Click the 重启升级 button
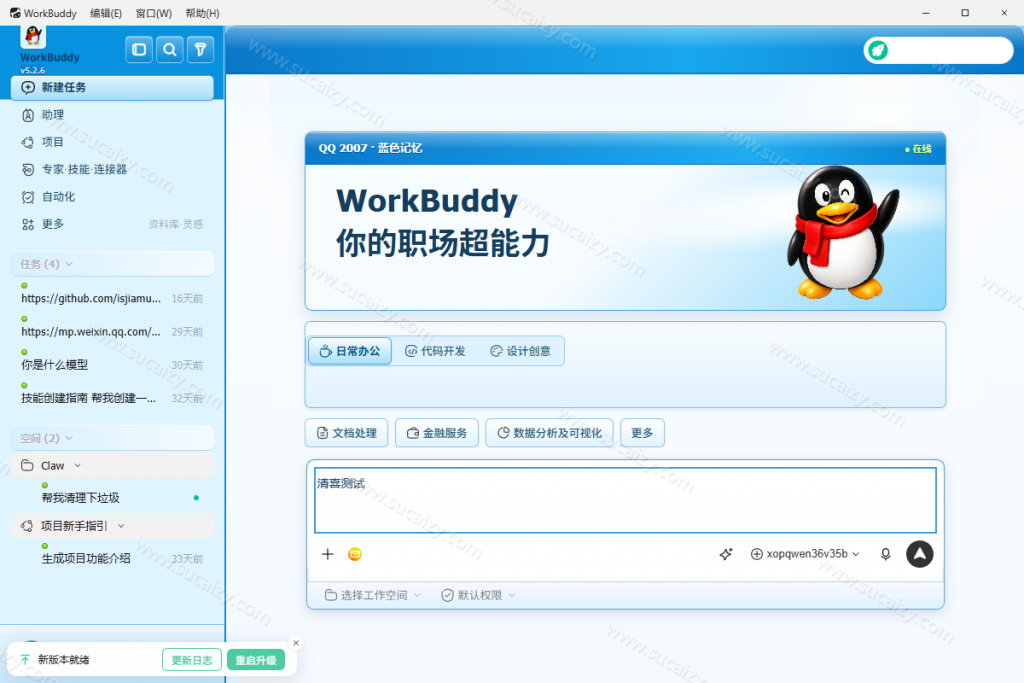1024x683 pixels. (x=256, y=660)
